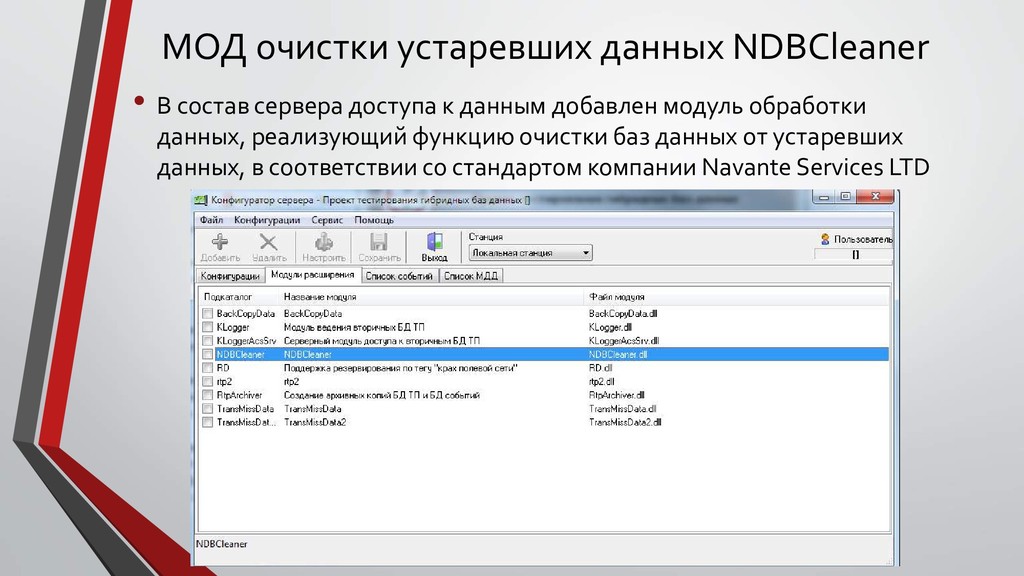Viewport: 1024px width, 576px height.
Task: Open the Станция dropdown list
Action: click(530, 253)
